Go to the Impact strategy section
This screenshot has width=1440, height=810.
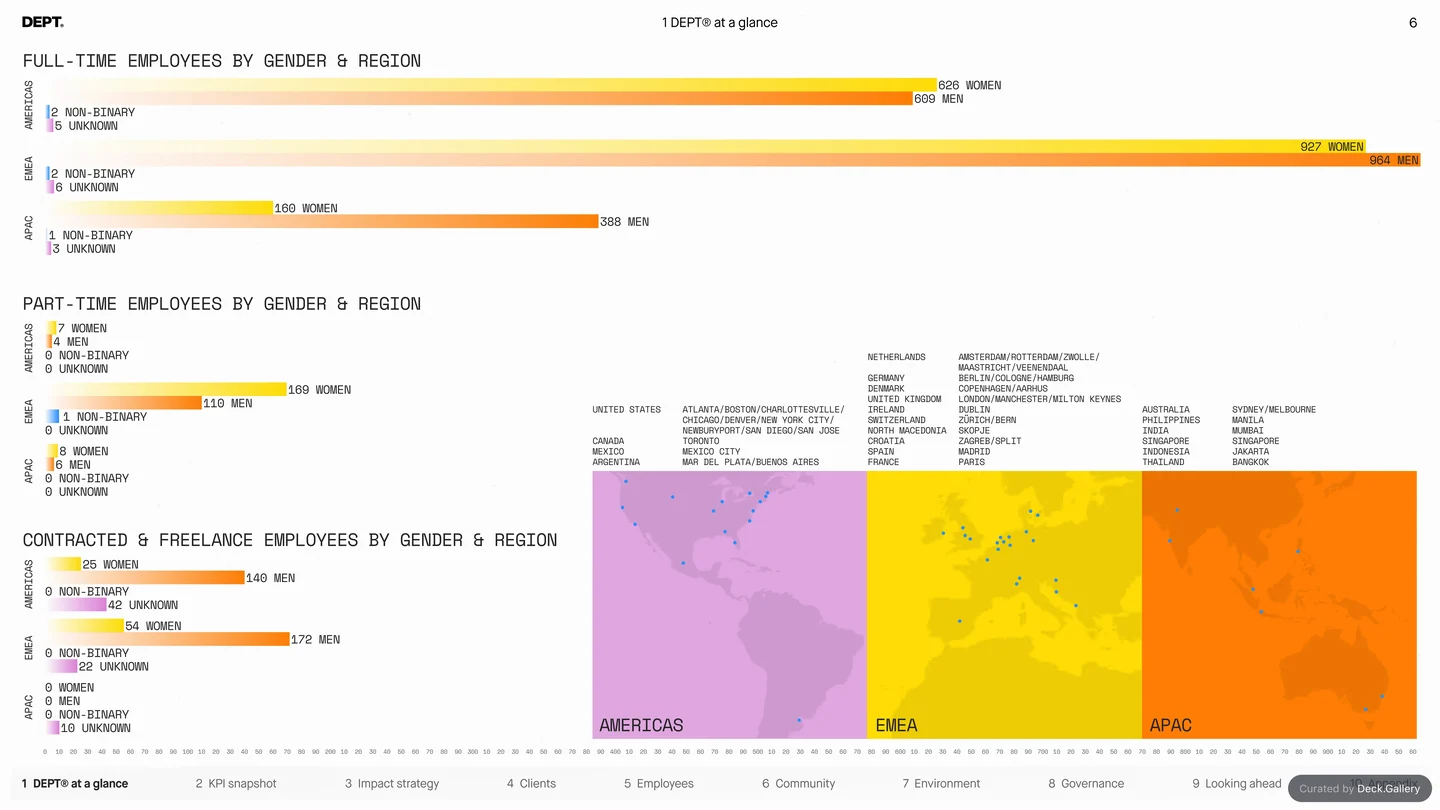392,783
